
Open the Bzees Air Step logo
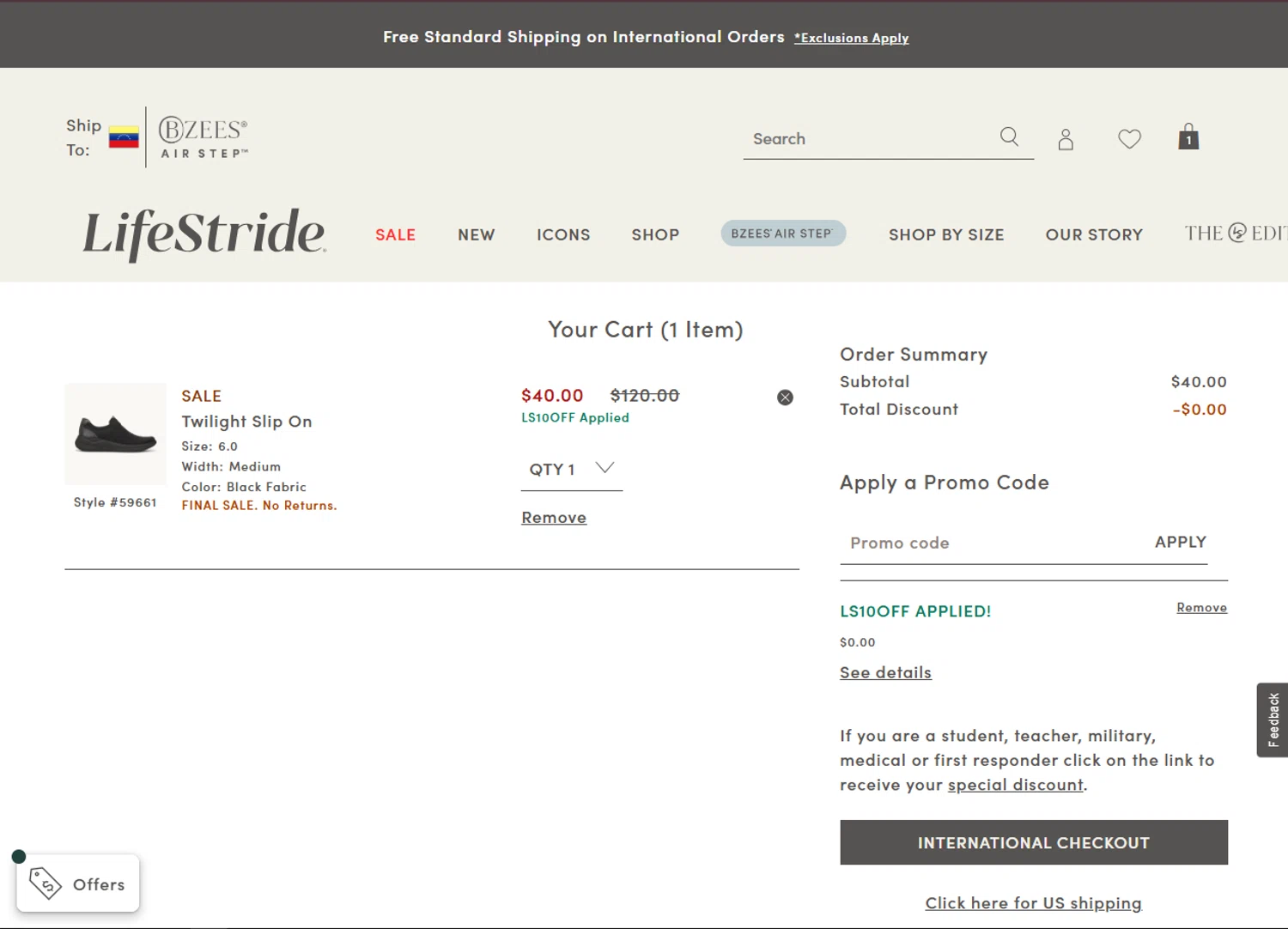[204, 137]
